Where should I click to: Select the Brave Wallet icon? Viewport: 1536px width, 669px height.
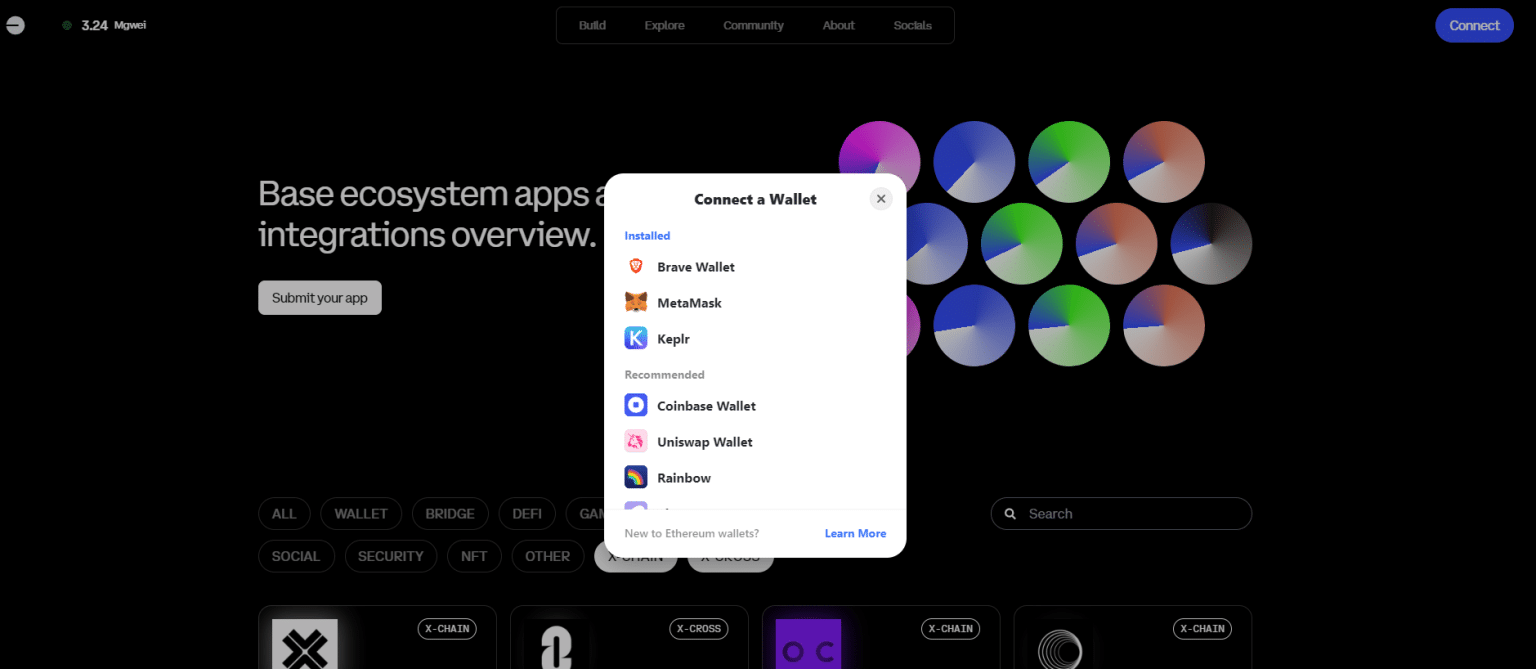point(636,267)
